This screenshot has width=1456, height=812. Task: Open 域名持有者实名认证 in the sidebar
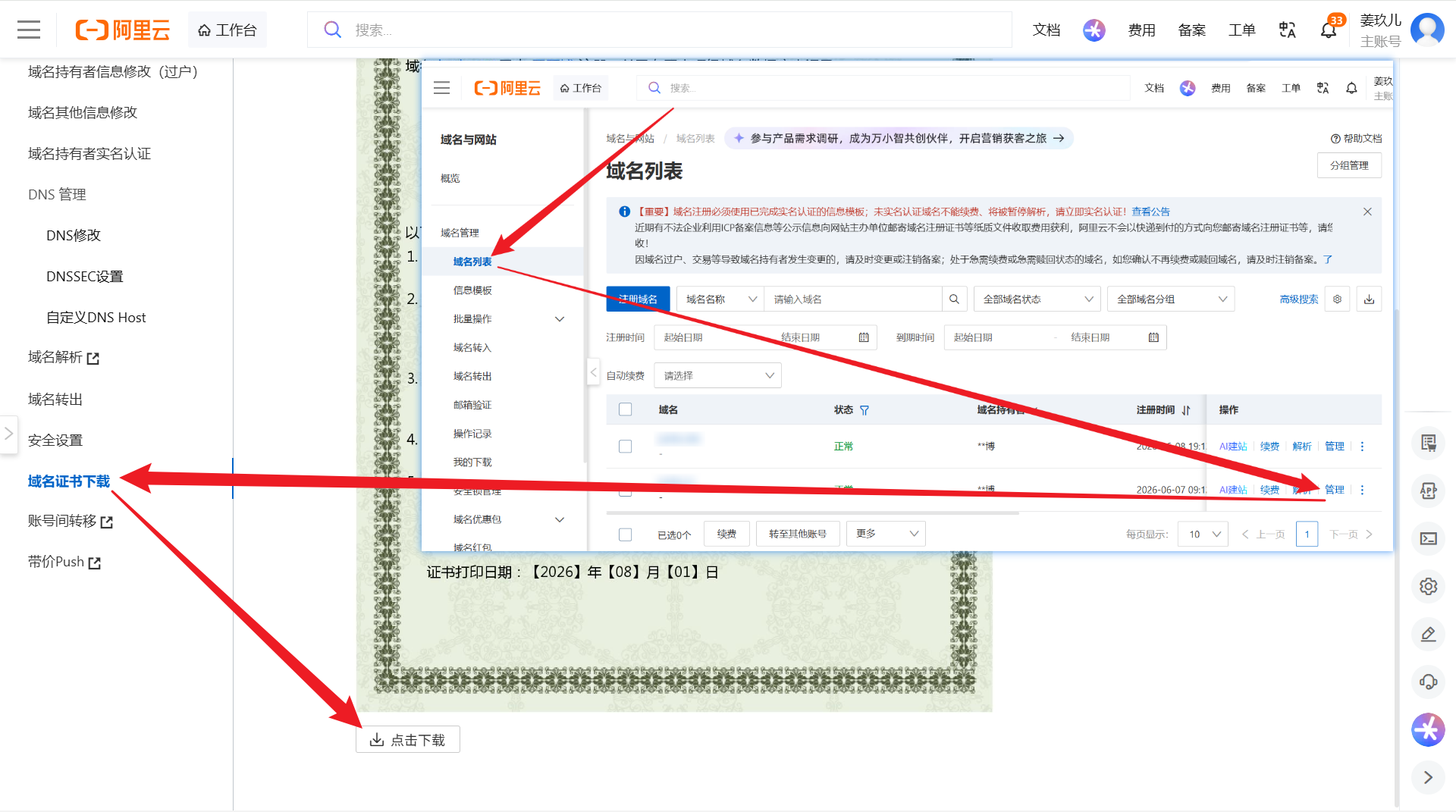point(89,153)
